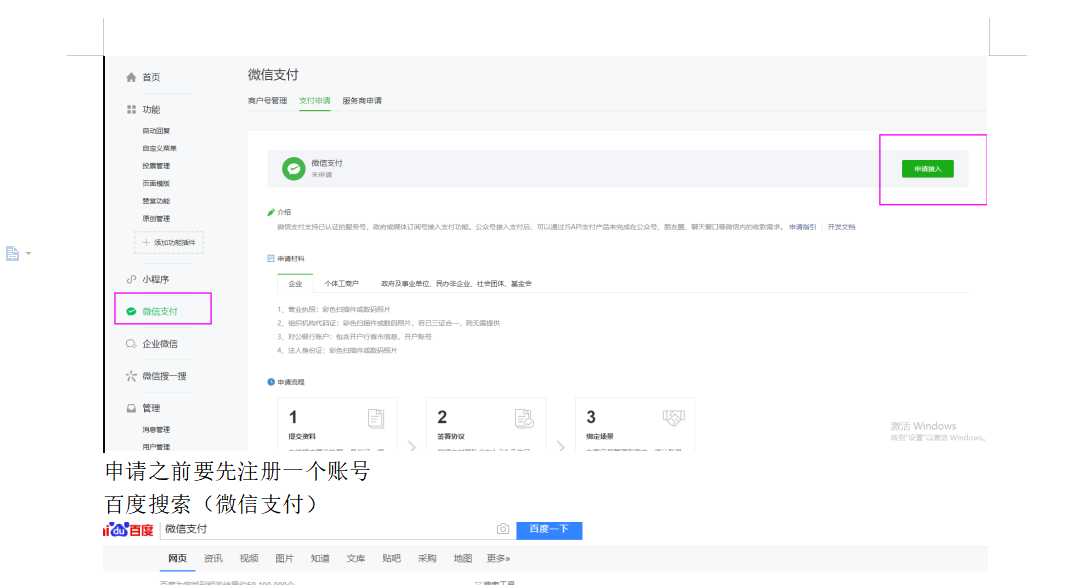Click the camera image-search icon in the Baidu bar
The height and width of the screenshot is (585, 1068).
point(503,528)
